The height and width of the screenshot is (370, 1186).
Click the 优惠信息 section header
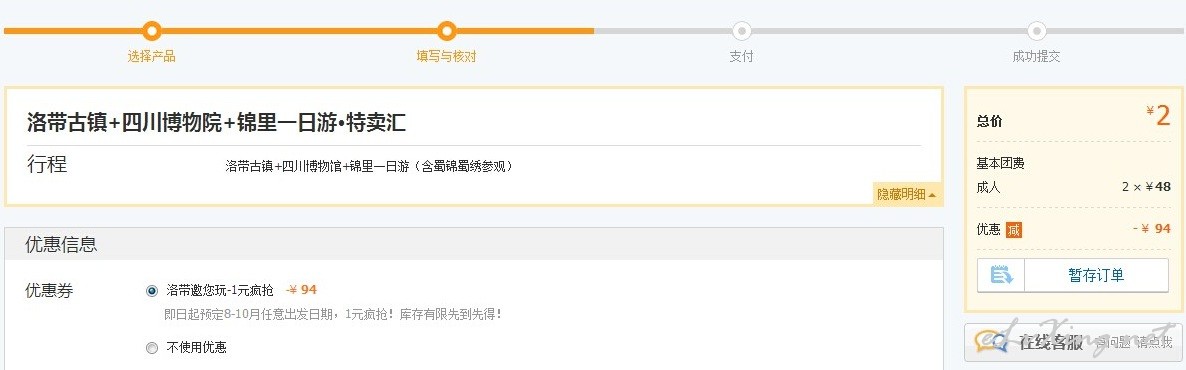473,244
